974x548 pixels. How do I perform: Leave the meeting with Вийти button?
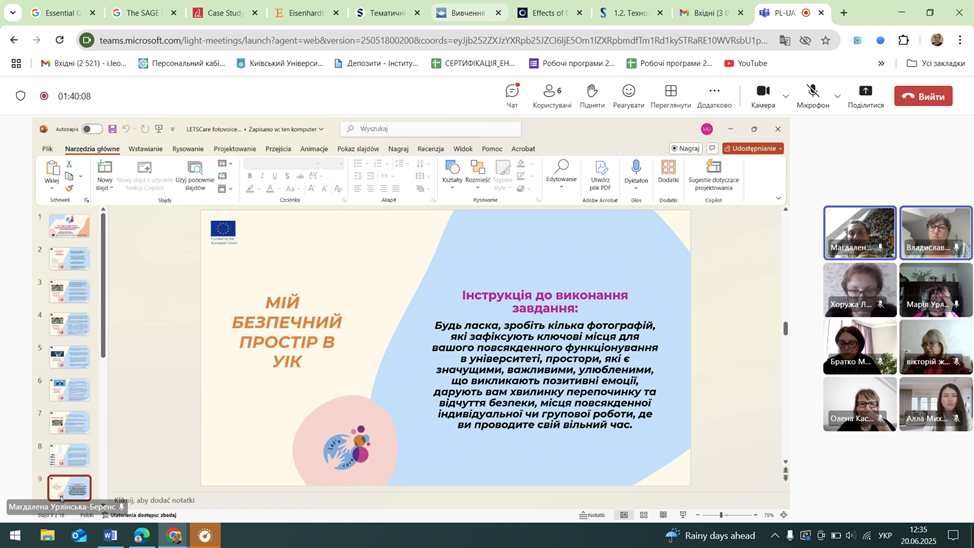[922, 96]
